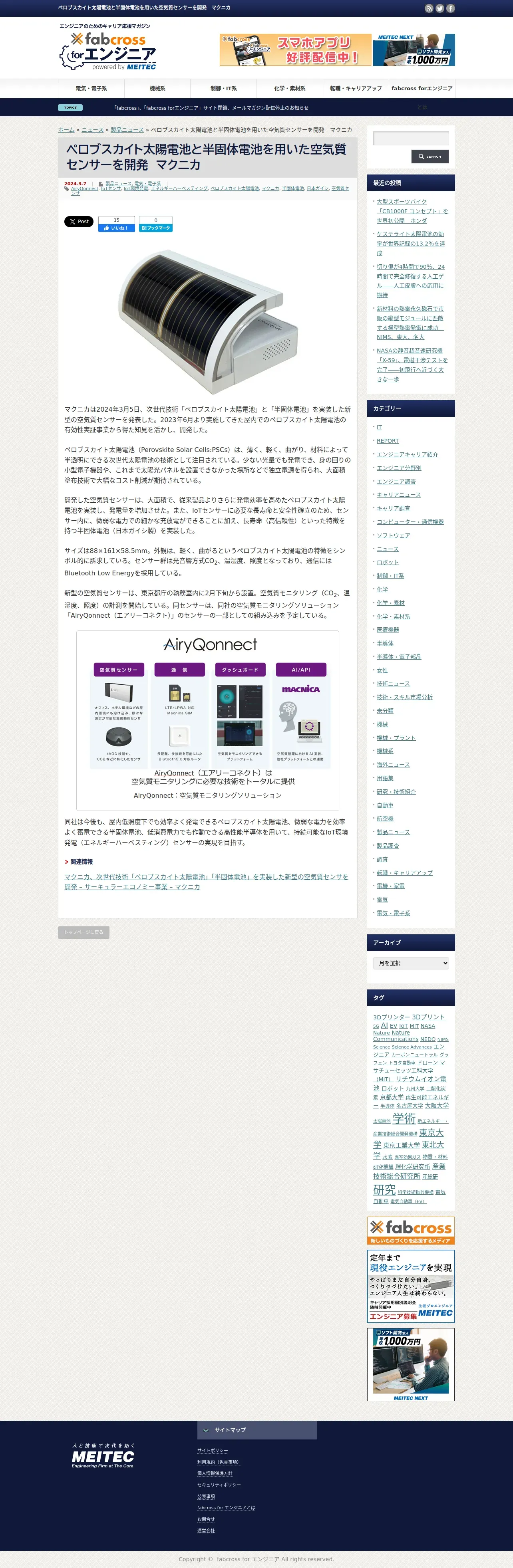This screenshot has width=513, height=1568.
Task: Click the X Post share button
Action: (79, 222)
